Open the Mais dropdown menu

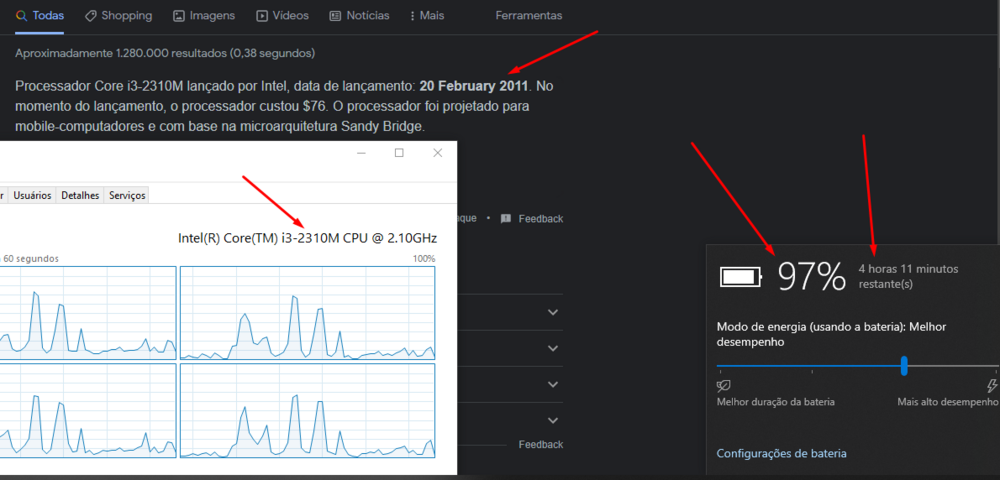(427, 16)
